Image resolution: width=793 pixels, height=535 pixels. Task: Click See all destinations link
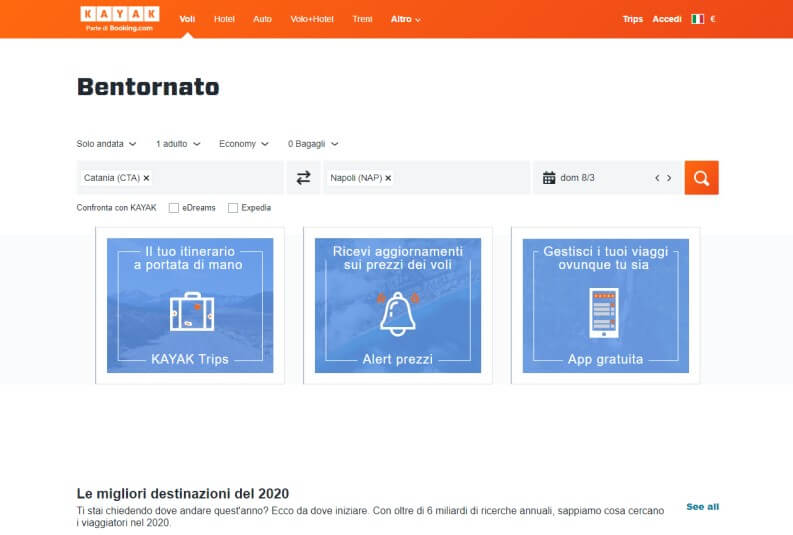point(702,507)
